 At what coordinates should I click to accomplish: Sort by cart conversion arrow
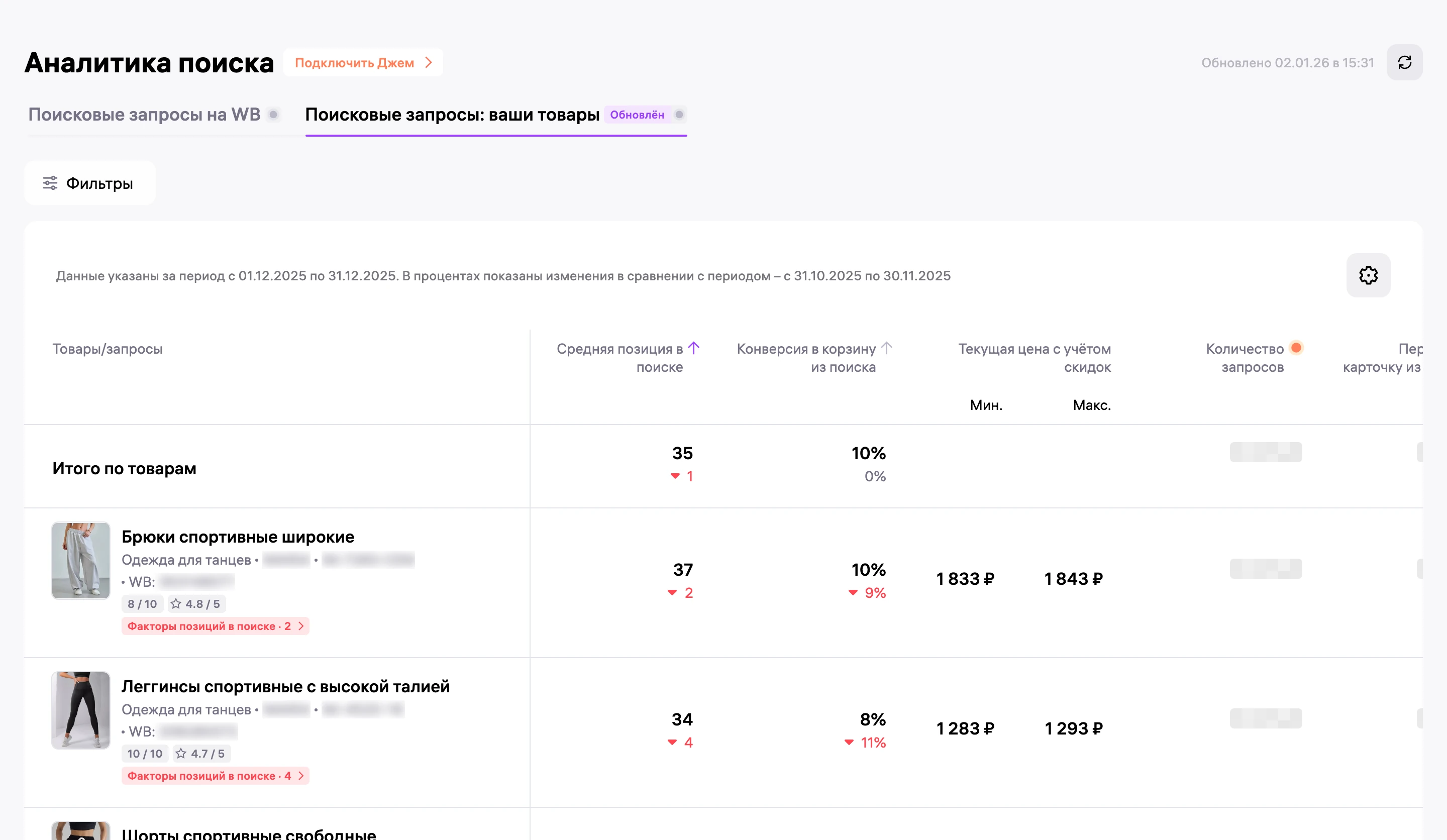886,348
